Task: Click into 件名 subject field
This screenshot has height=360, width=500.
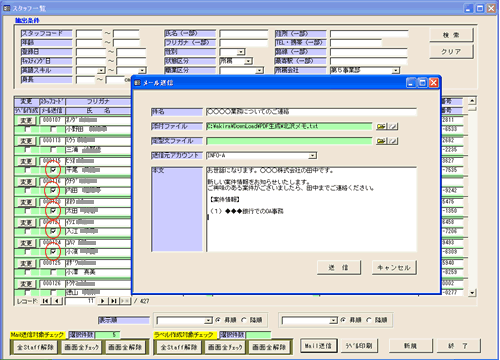Action: coord(311,111)
